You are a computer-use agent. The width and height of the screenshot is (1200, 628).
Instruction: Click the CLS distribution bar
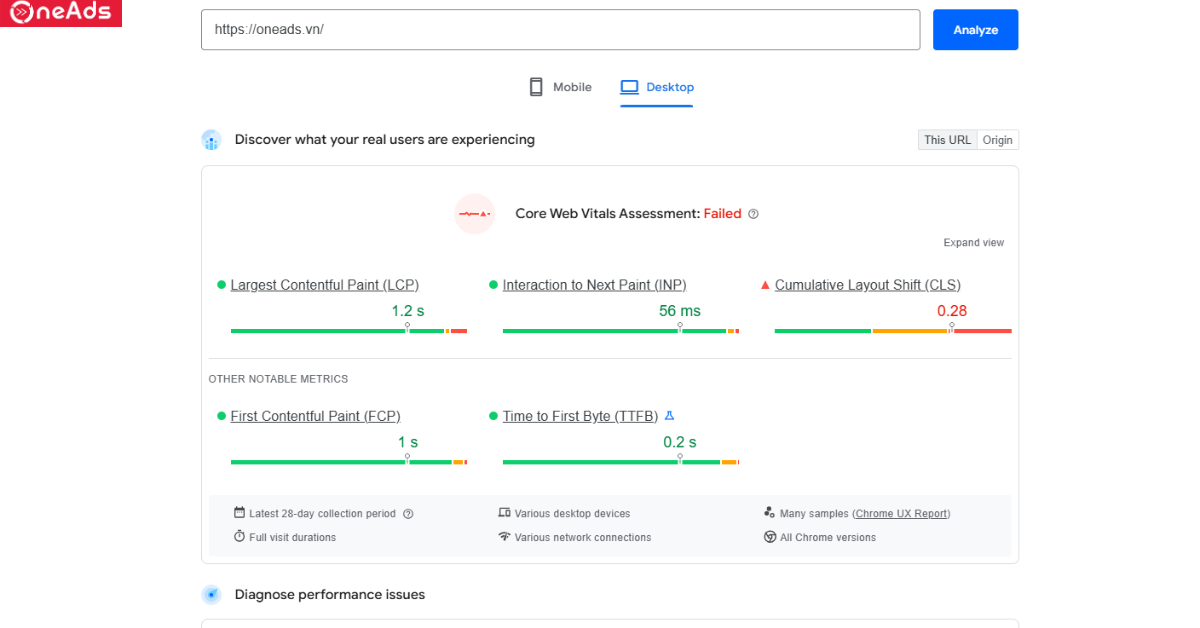(x=893, y=331)
